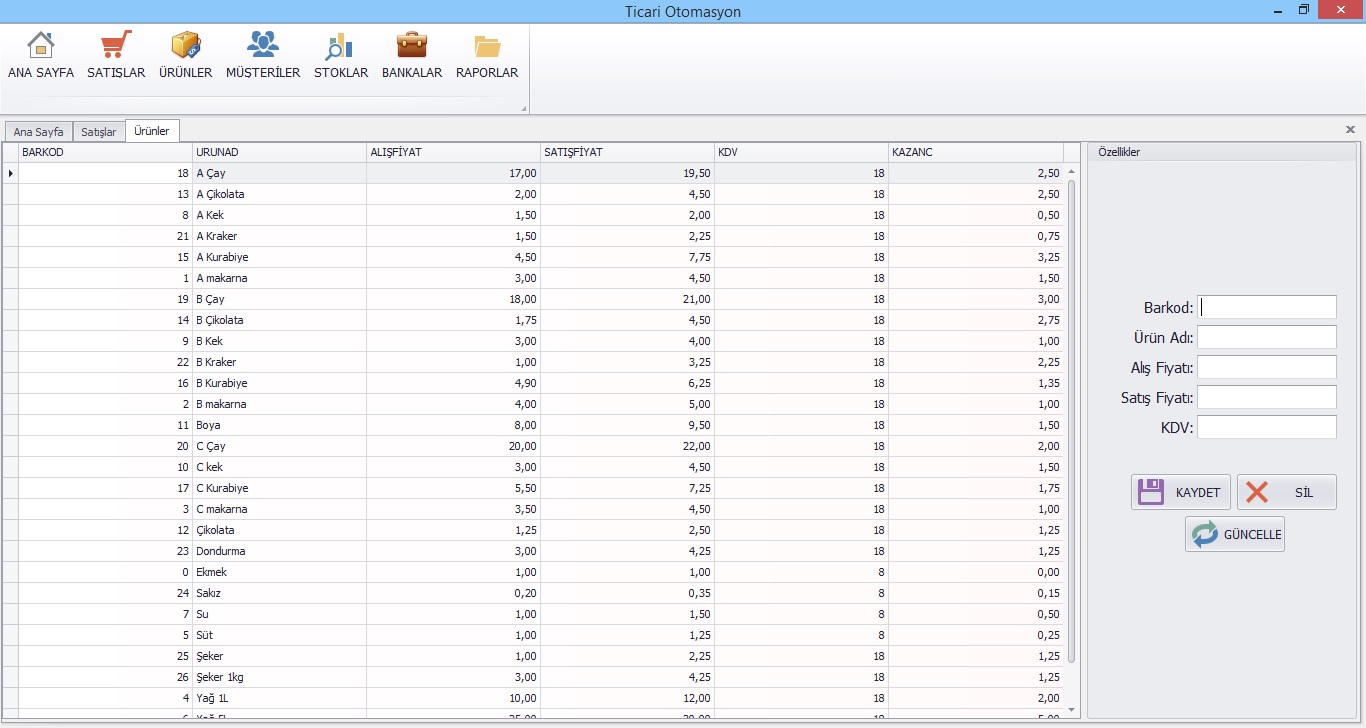Focus the Alış Fiyatı input field

point(1267,367)
